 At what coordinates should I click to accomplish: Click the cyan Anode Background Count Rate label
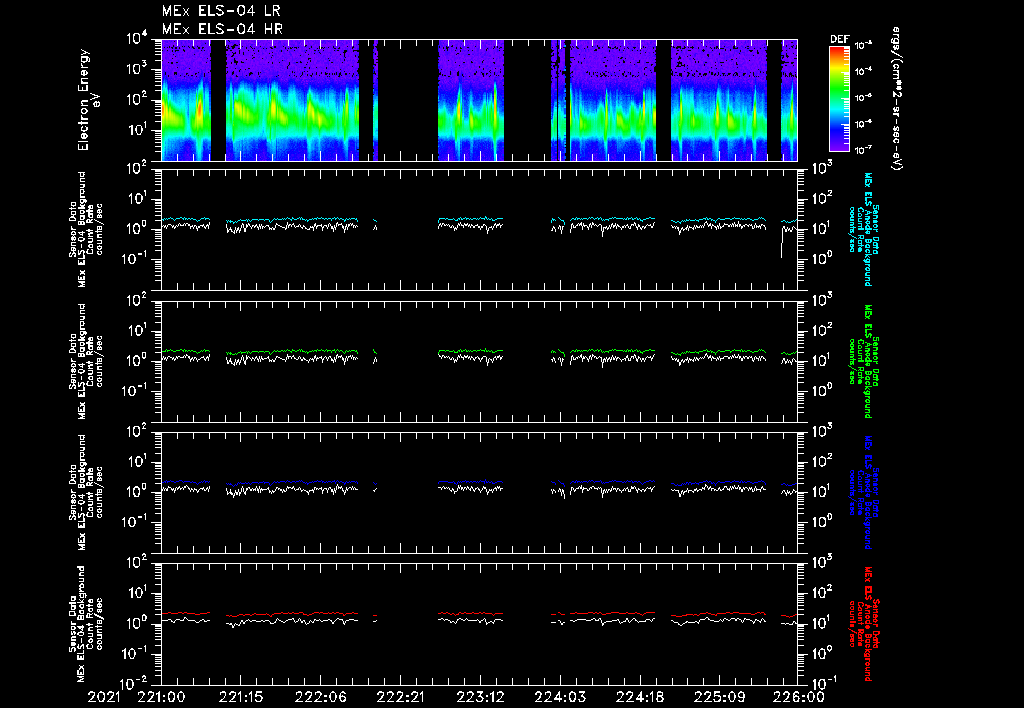pos(863,229)
